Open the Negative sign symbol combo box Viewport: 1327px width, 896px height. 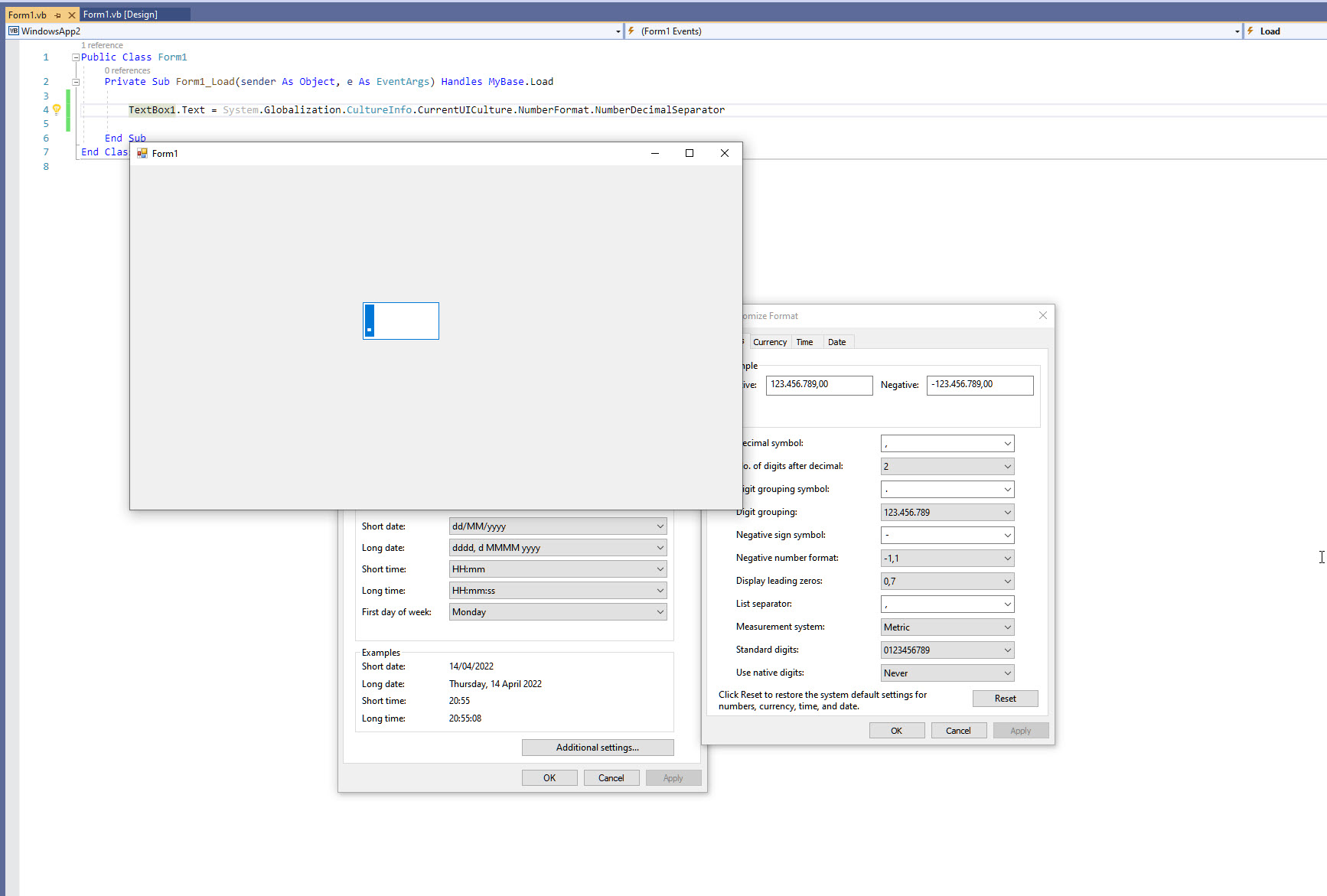click(947, 536)
